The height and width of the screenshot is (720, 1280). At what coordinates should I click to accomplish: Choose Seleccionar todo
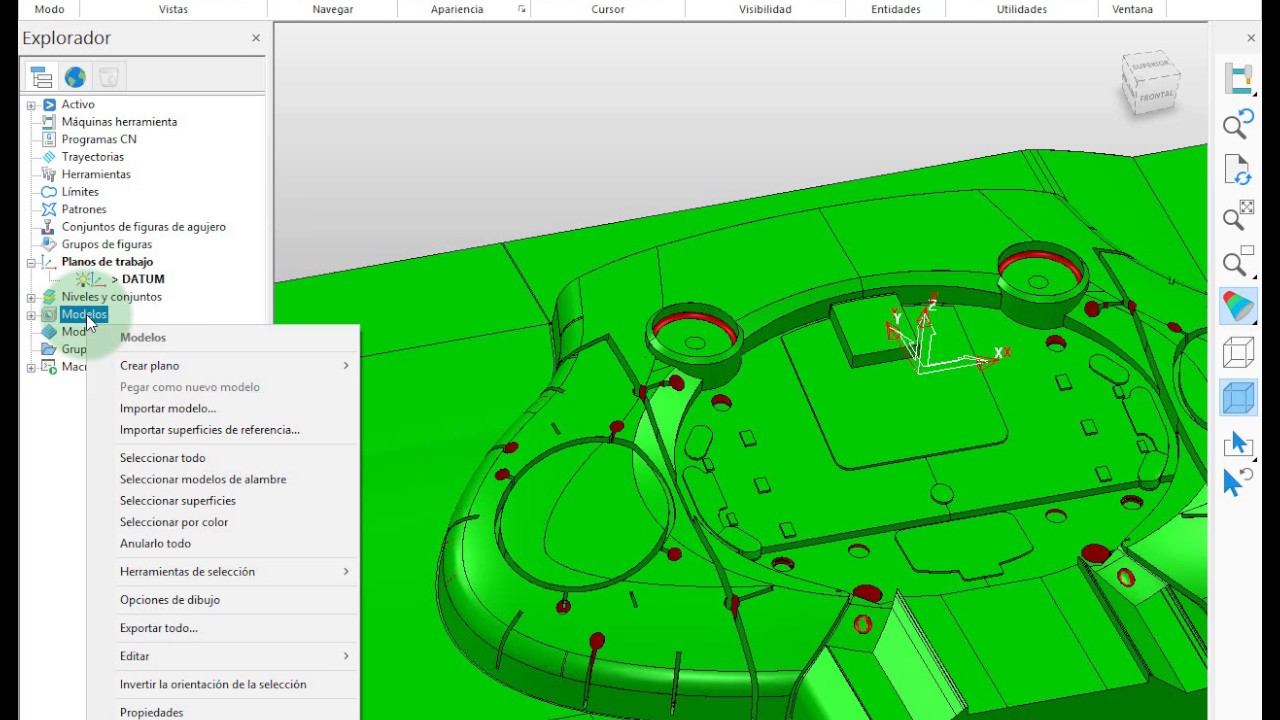162,458
